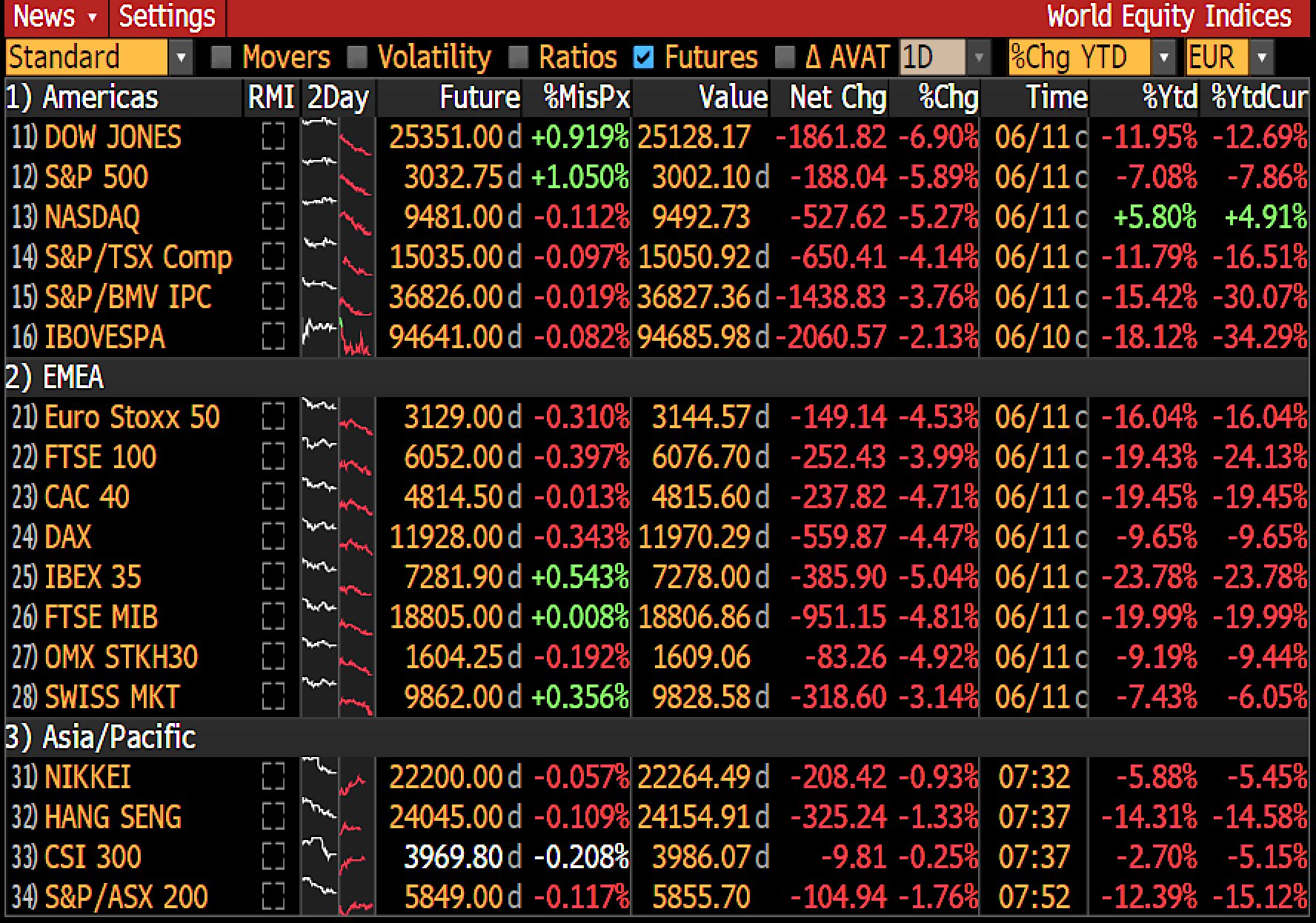Viewport: 1316px width, 923px height.
Task: Toggle the RMI box for NASDAQ
Action: (273, 217)
